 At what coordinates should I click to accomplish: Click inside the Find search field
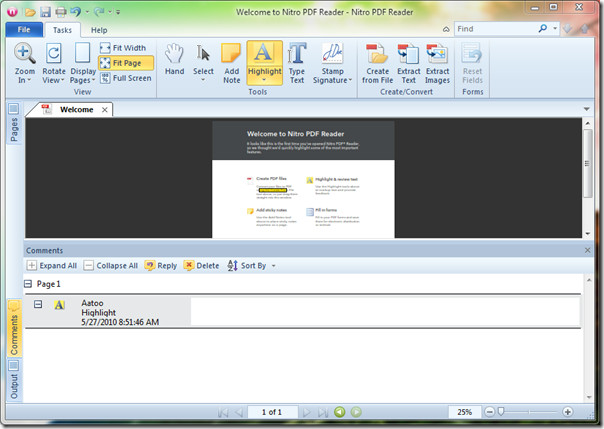[x=496, y=29]
